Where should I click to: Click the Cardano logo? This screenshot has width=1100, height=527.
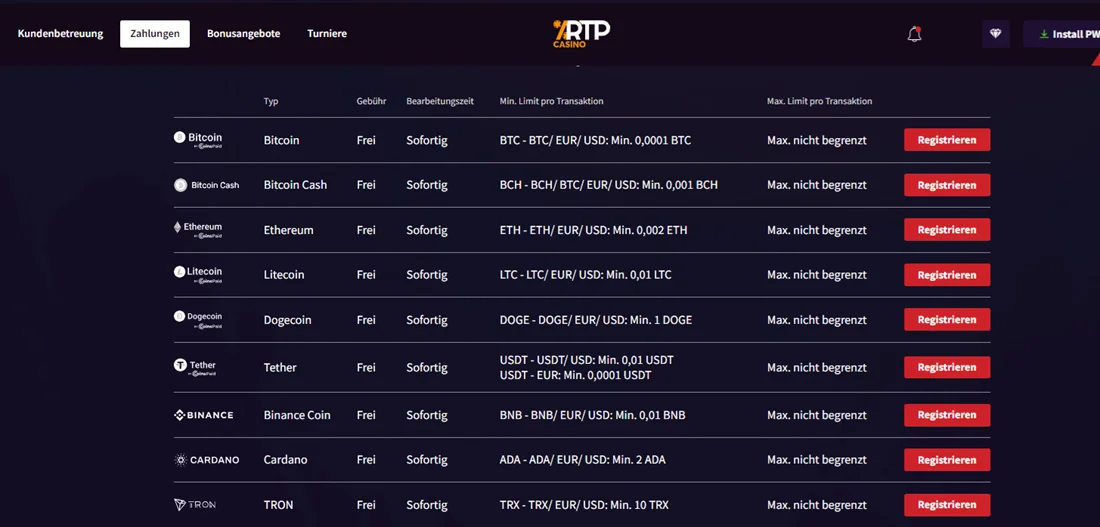pos(207,460)
